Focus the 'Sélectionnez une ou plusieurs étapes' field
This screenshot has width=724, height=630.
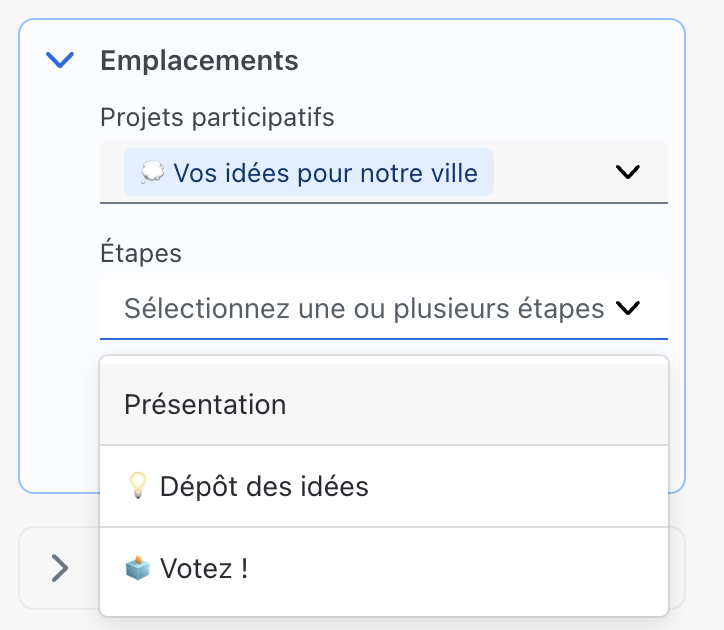[x=363, y=309]
